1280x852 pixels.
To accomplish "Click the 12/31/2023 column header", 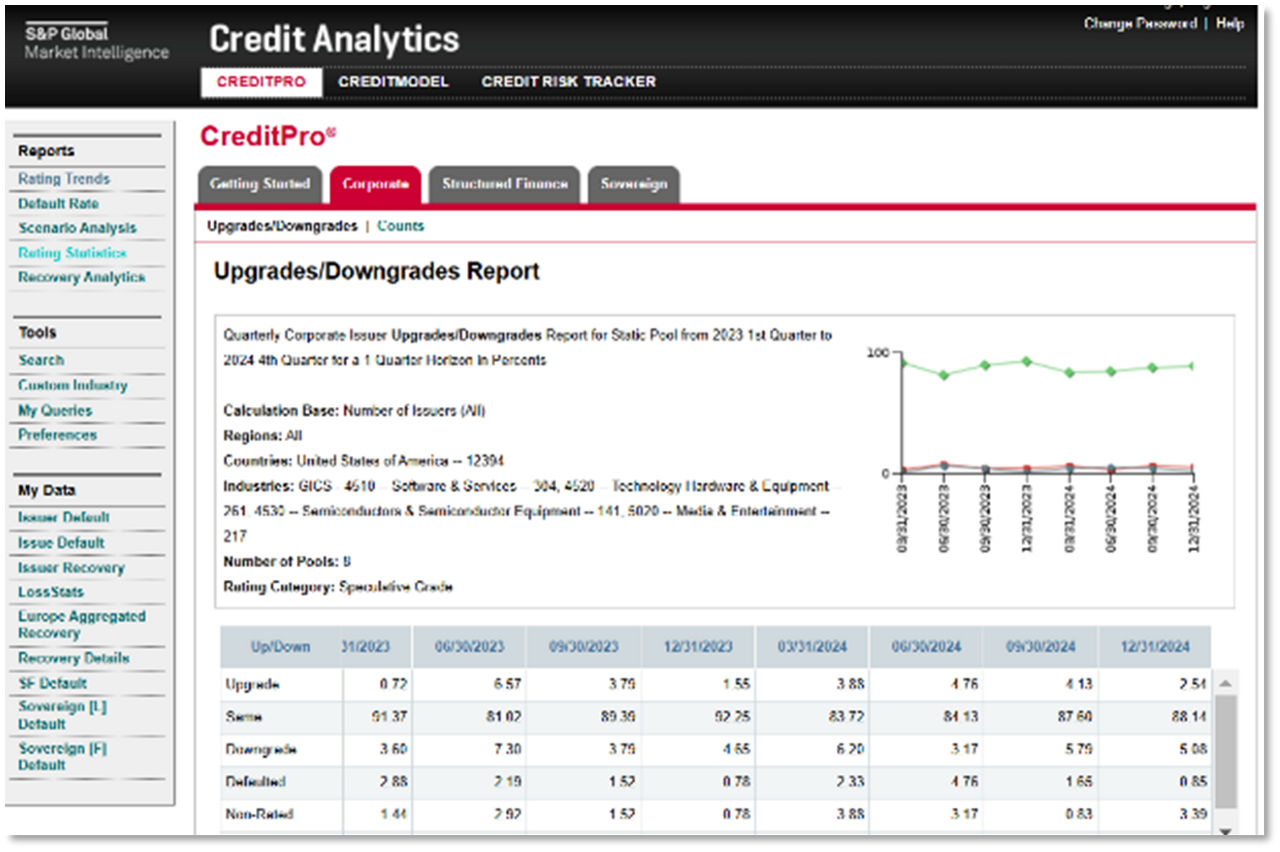I will [698, 647].
